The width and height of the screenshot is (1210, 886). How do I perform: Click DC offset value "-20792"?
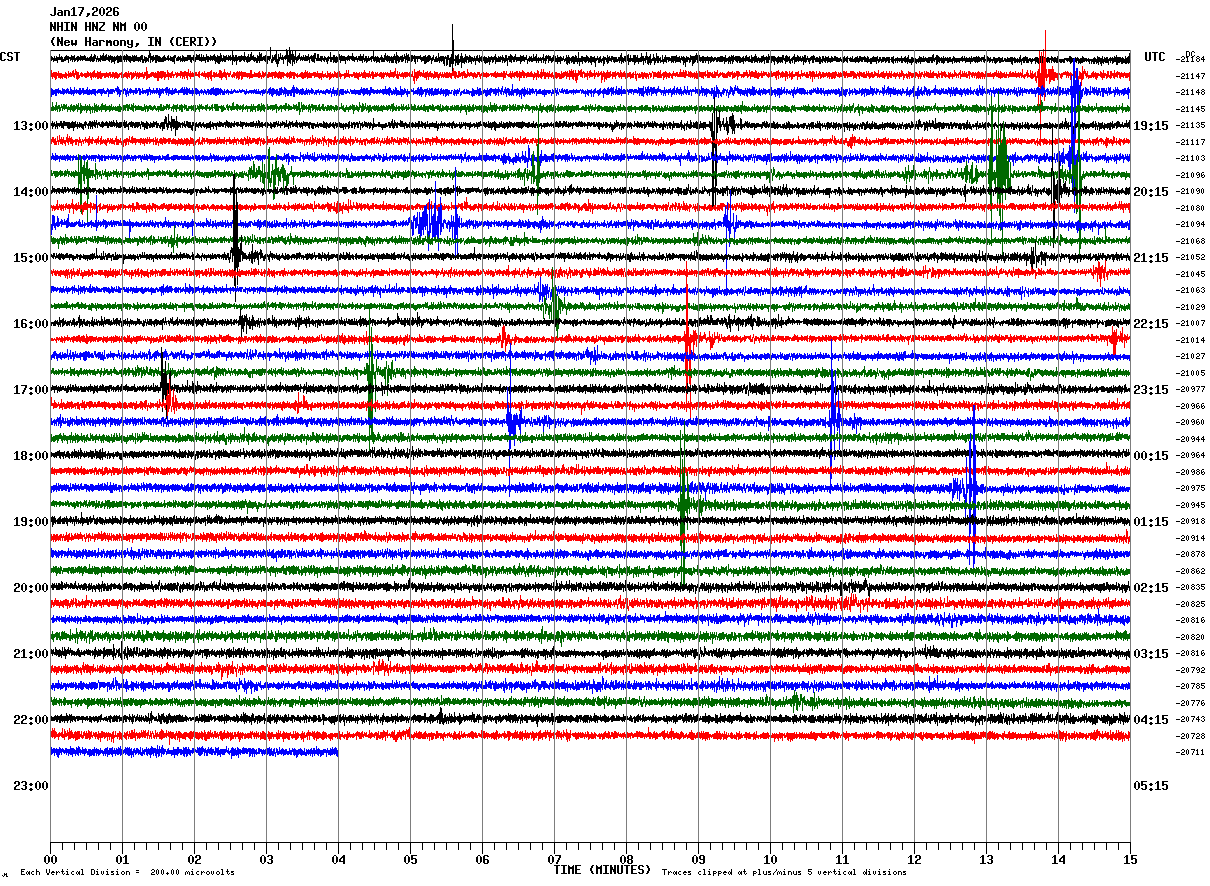click(x=1191, y=671)
